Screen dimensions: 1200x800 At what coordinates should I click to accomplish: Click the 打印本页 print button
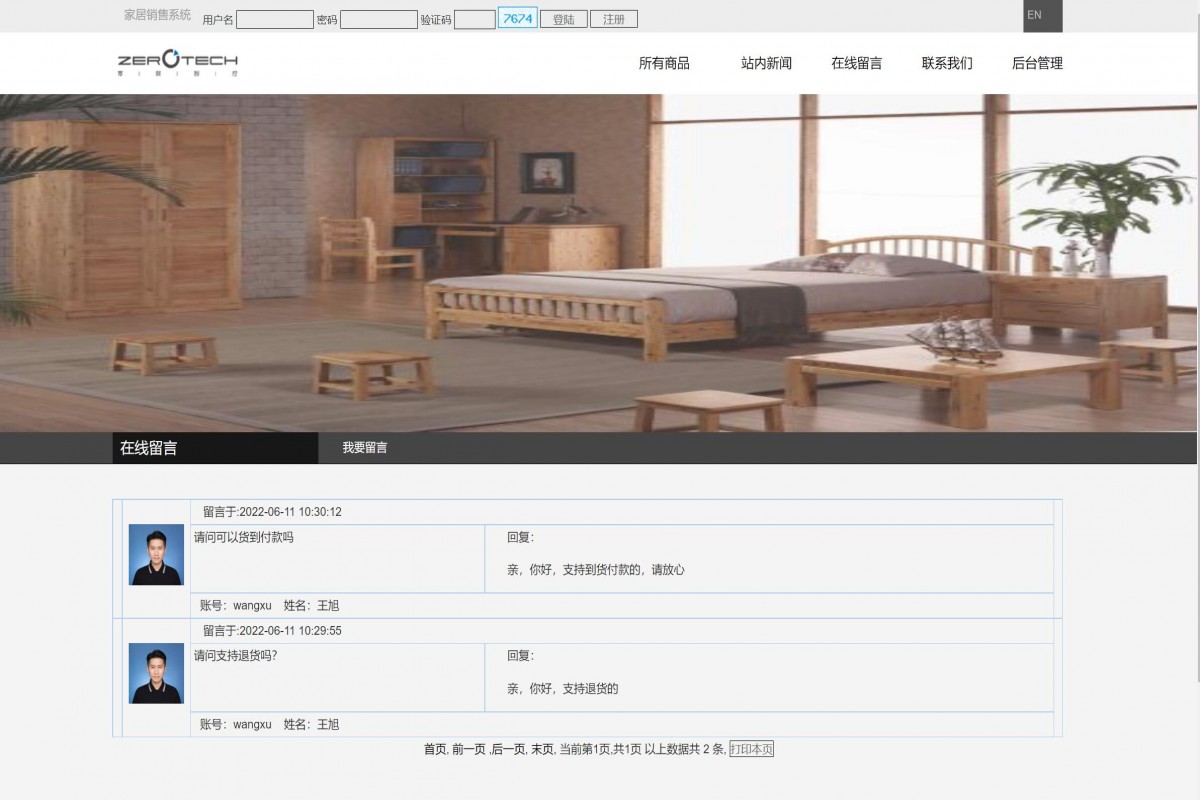[x=751, y=748]
